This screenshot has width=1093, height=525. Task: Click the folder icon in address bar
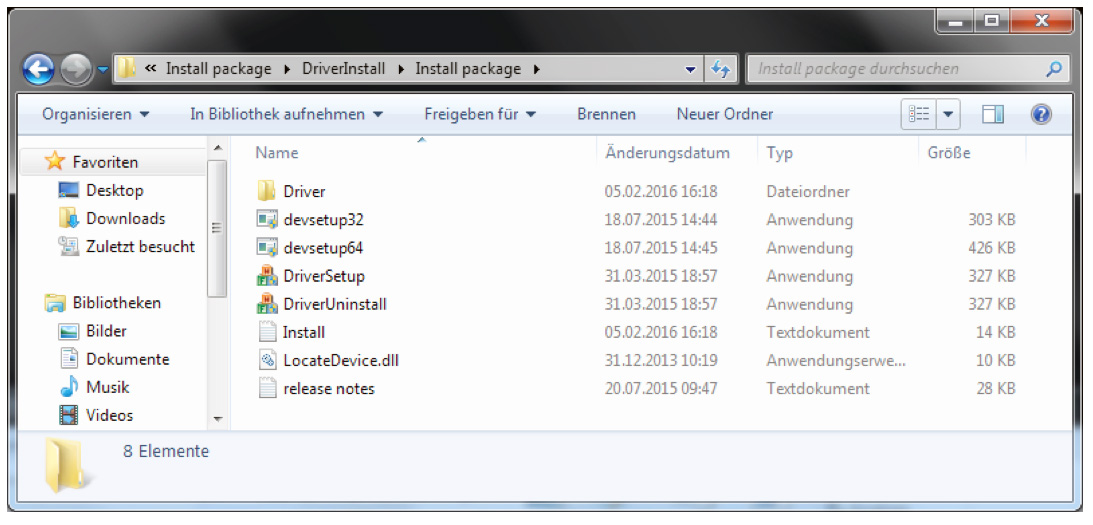coord(126,68)
